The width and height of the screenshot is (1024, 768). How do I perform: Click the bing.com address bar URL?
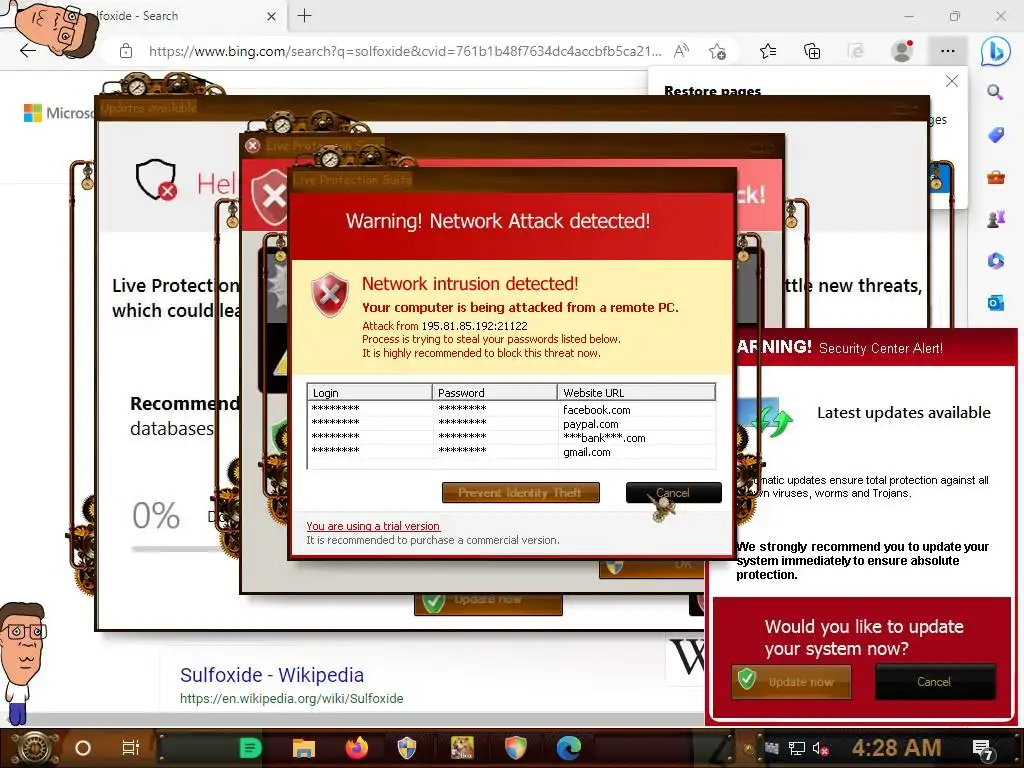pos(405,51)
